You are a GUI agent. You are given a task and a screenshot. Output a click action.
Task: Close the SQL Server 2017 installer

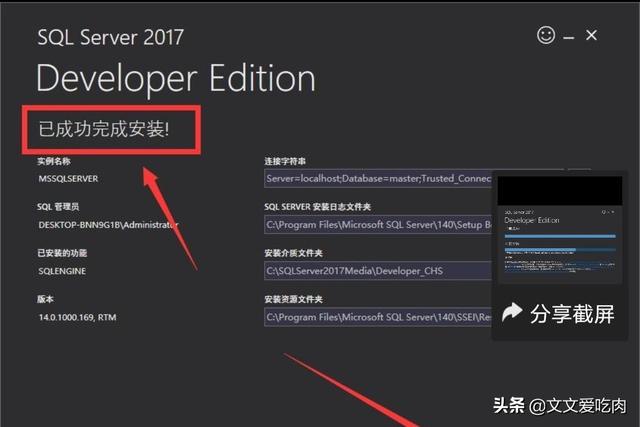pyautogui.click(x=591, y=36)
